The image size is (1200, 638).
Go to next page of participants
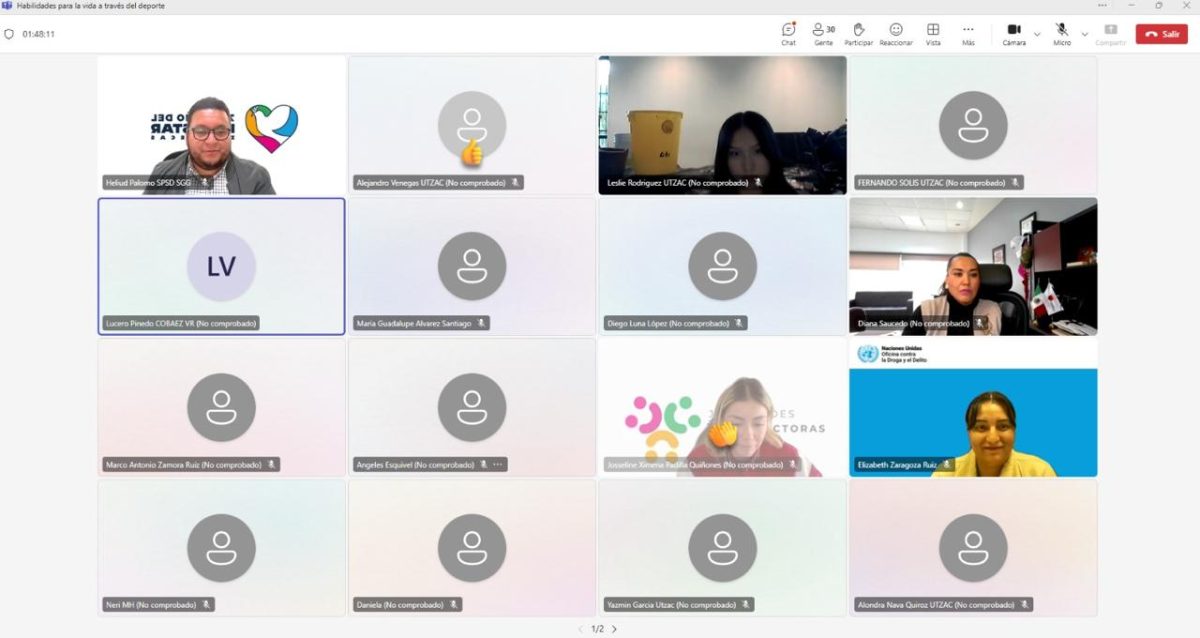614,629
